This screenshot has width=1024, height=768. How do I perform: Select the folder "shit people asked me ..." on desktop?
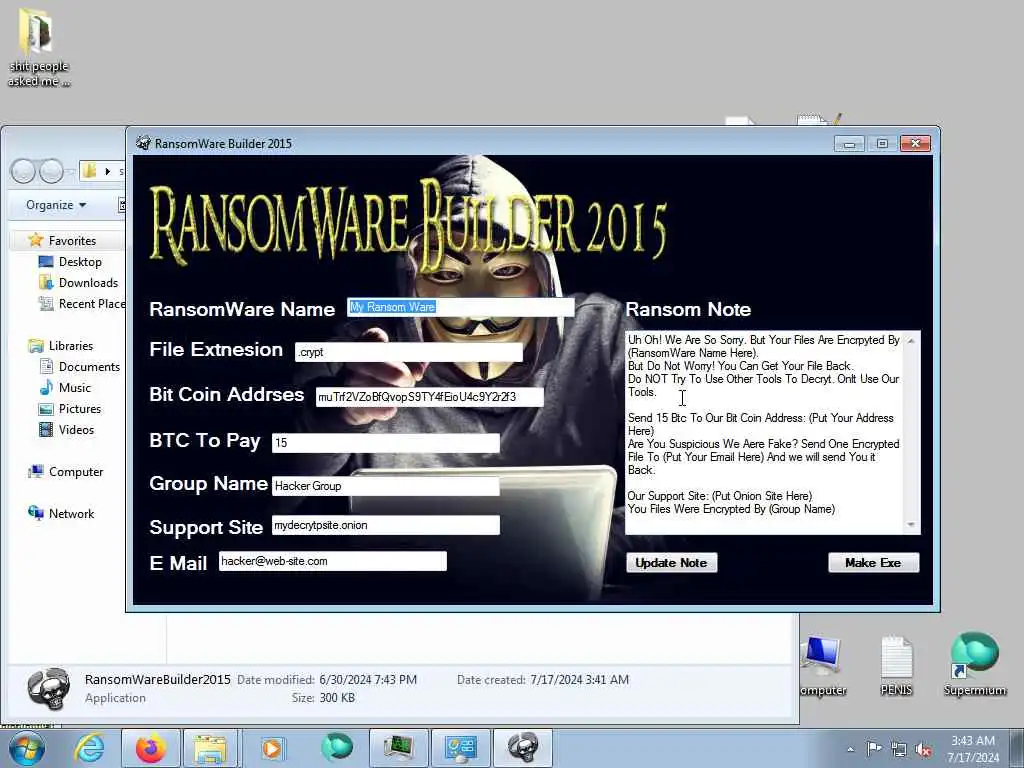(x=39, y=48)
